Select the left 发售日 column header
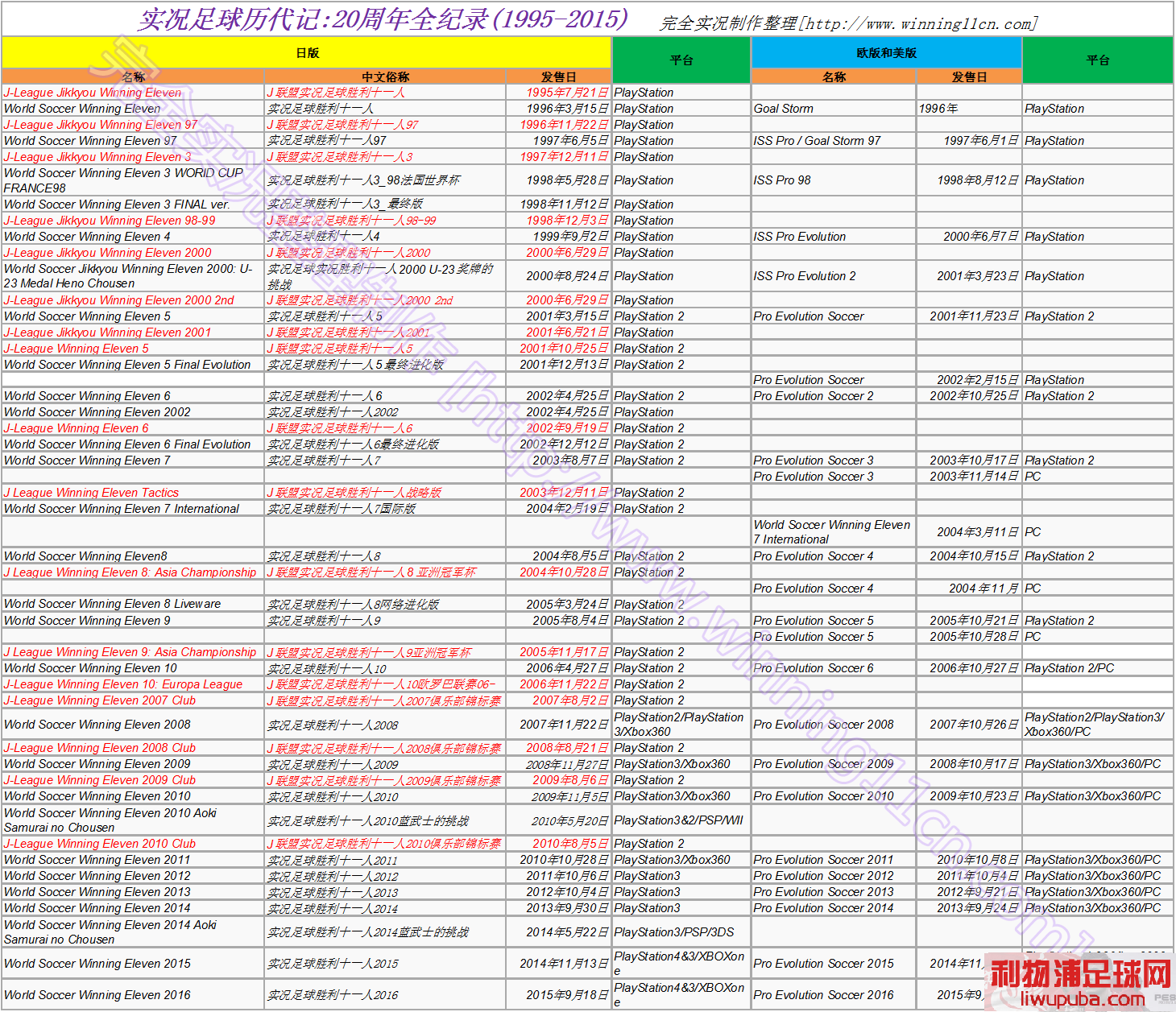The image size is (1176, 1012). [x=558, y=76]
